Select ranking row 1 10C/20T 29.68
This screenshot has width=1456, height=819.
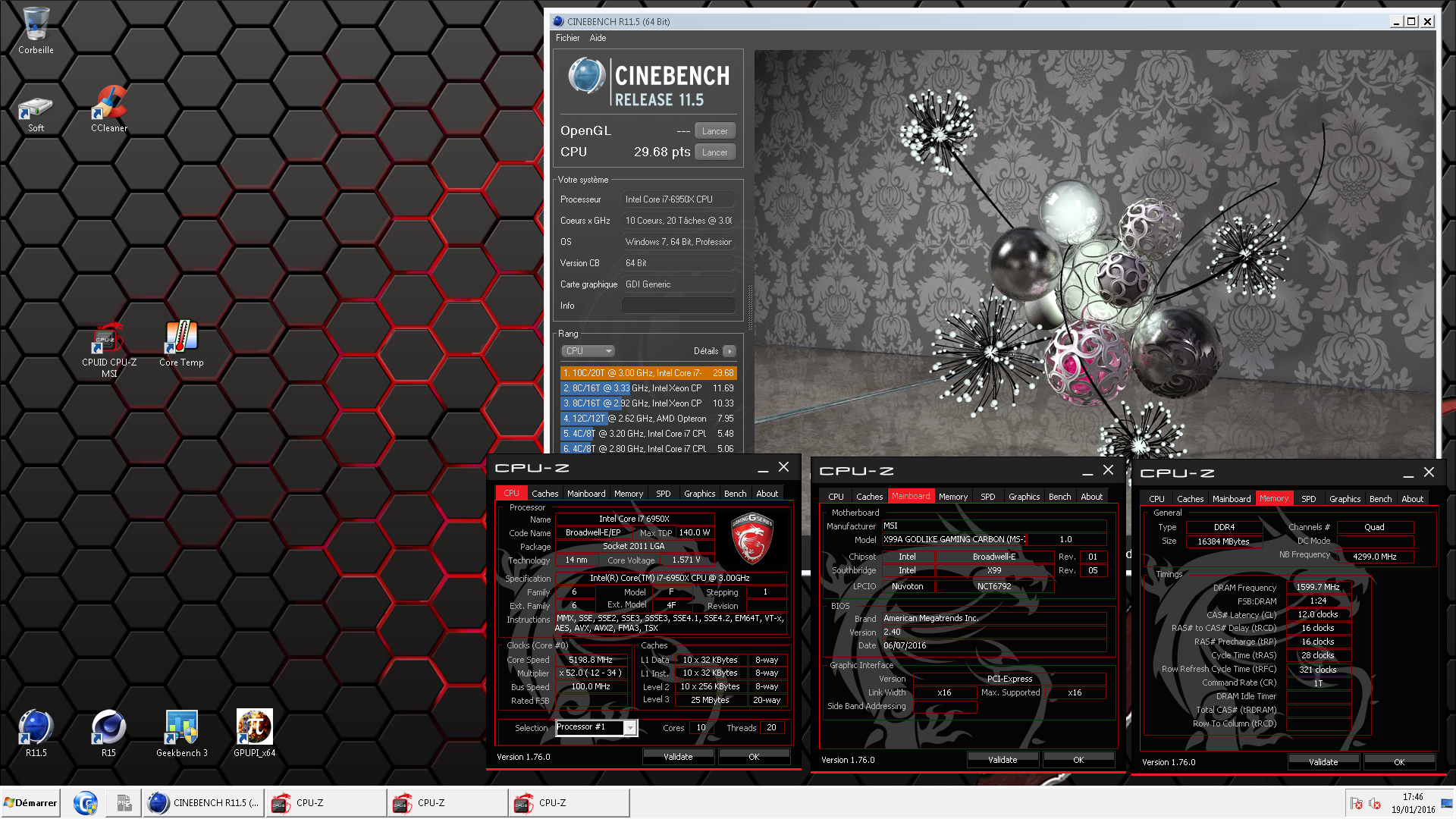pos(648,373)
